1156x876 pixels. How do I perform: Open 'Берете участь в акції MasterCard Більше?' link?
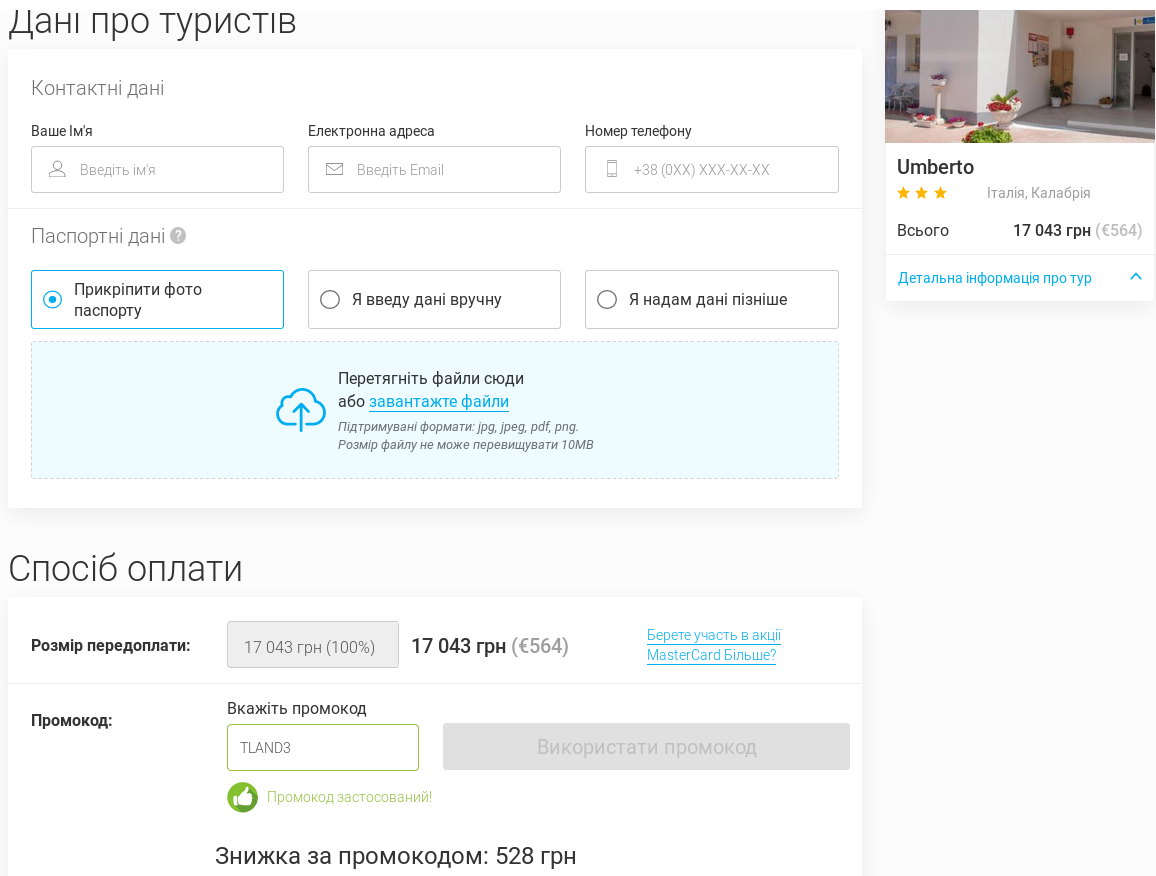tap(713, 645)
